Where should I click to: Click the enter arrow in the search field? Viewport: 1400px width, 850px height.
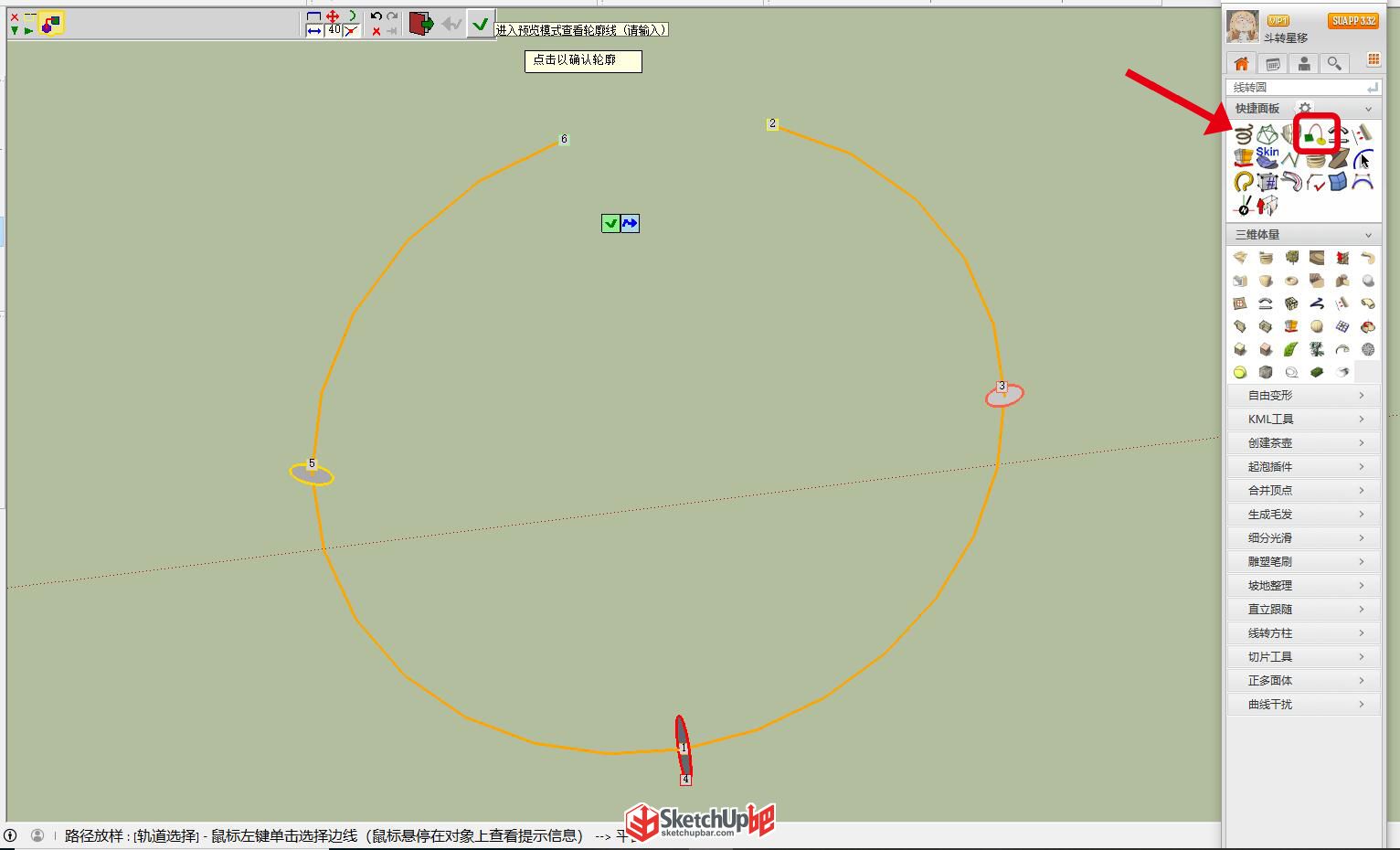[1372, 88]
